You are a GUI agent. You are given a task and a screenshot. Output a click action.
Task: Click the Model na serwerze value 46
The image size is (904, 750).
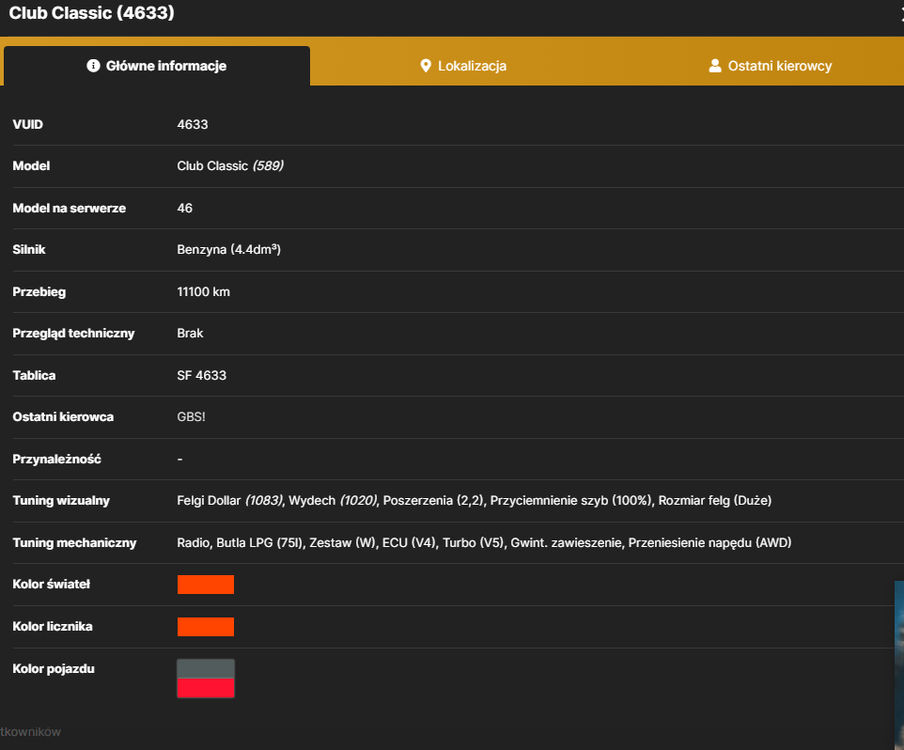pos(184,208)
